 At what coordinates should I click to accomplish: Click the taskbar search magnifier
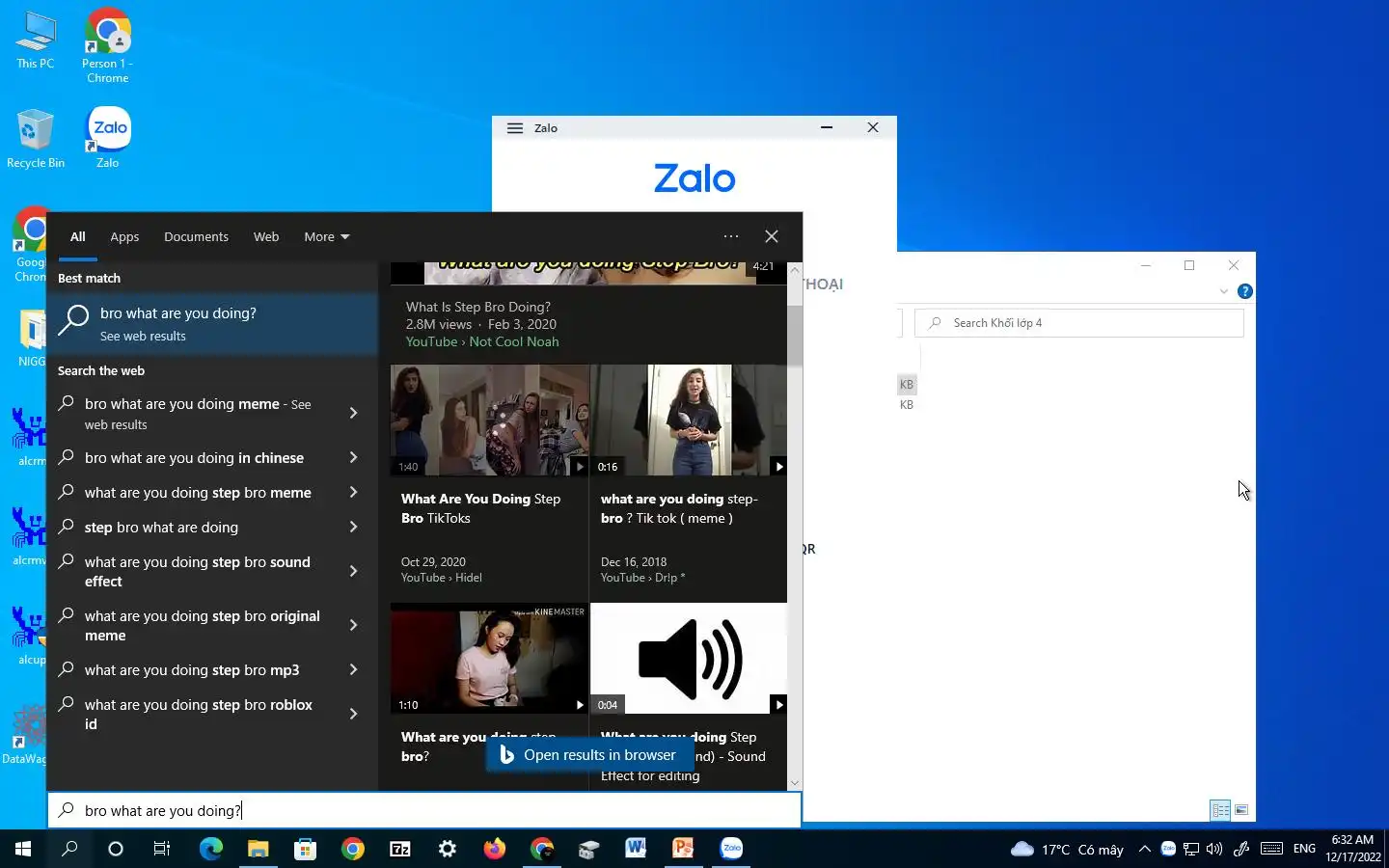coord(69,849)
